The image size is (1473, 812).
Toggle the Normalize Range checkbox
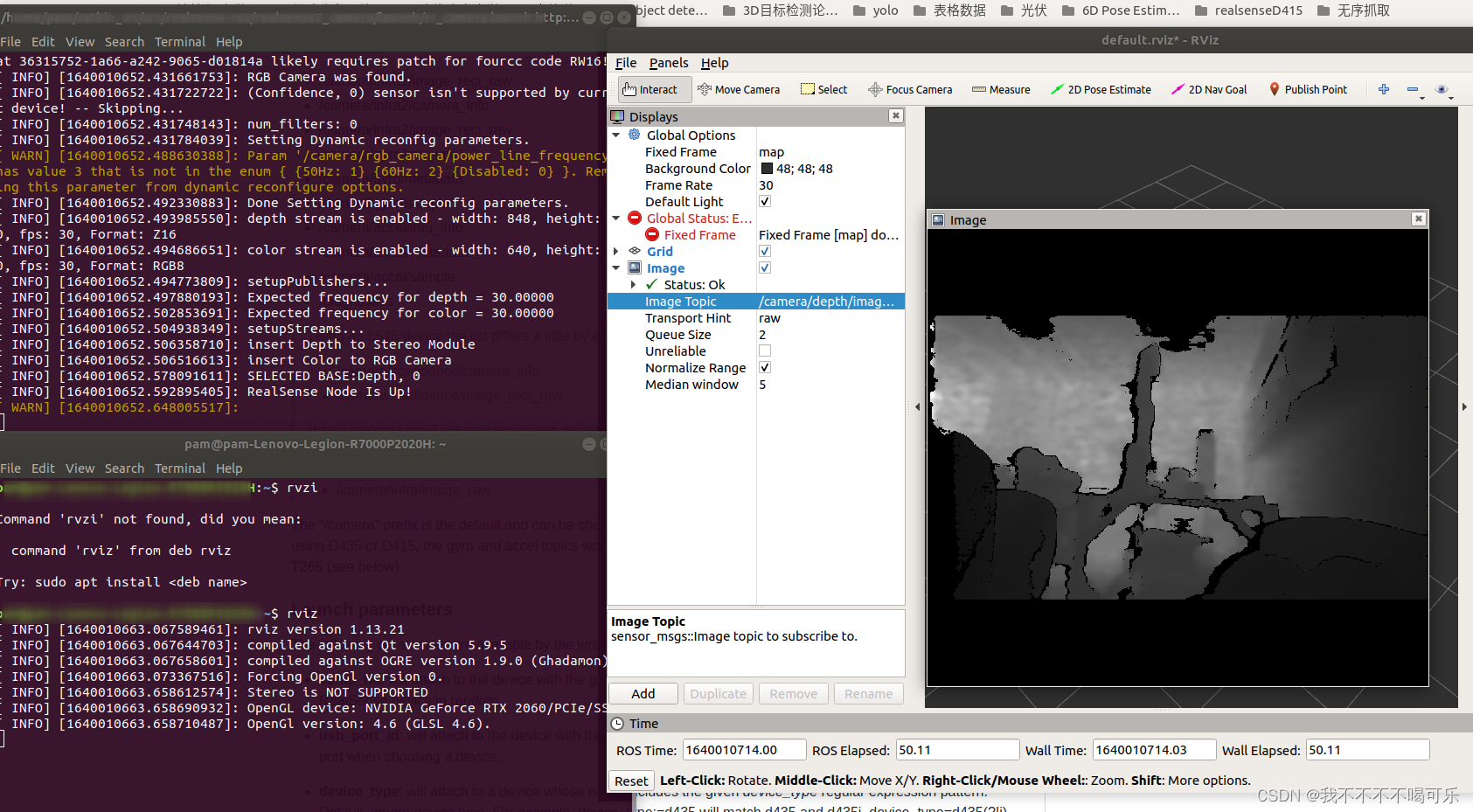point(765,367)
